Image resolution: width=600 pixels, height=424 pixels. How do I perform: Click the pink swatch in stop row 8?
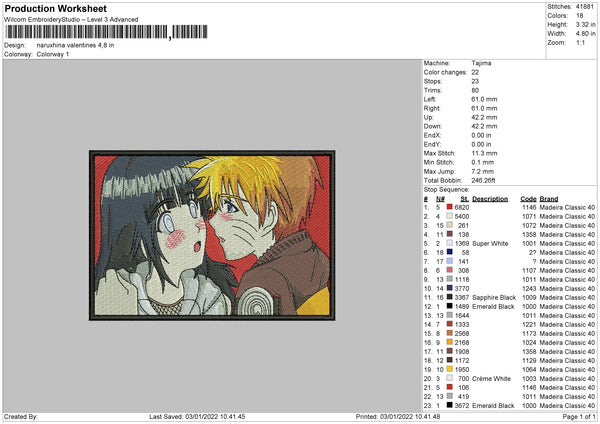click(450, 270)
